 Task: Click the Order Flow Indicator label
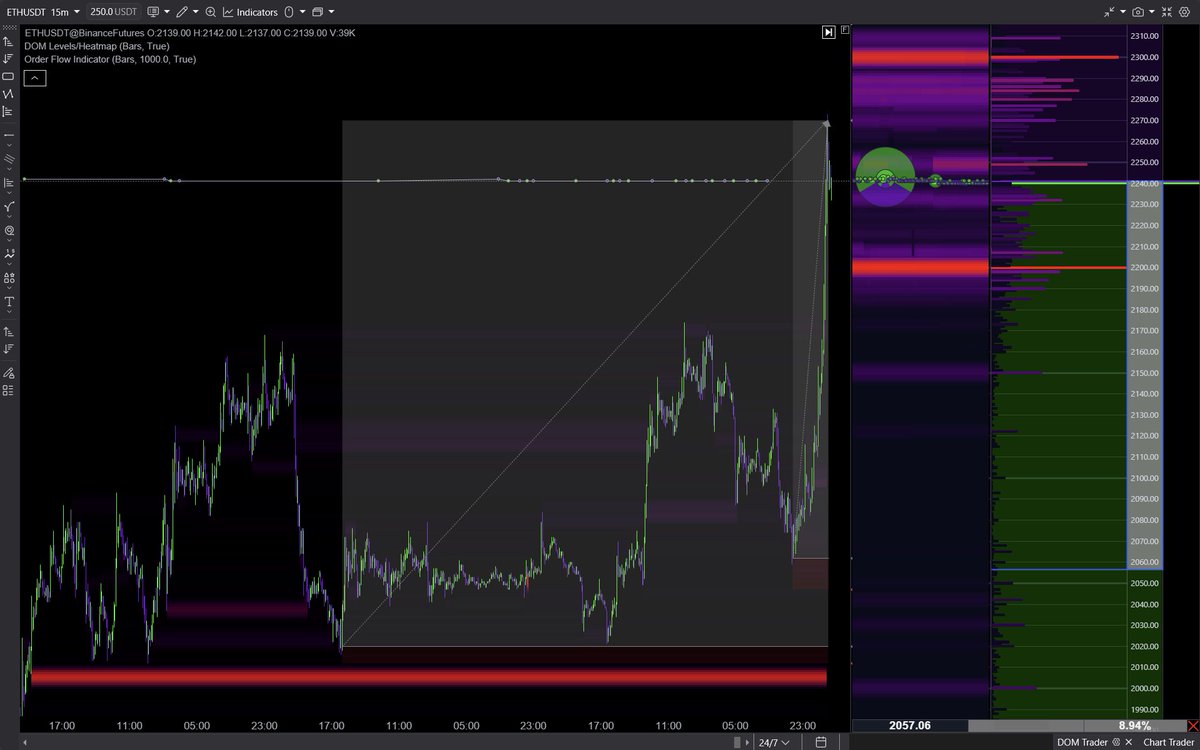110,59
